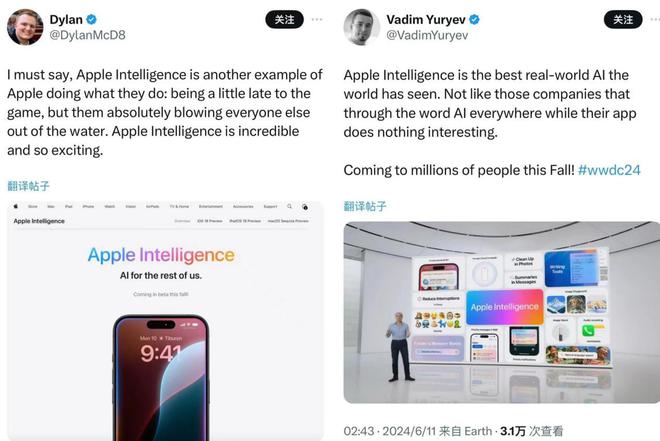Click the Apple logo in embedded navbar
This screenshot has height=441, width=660.
16,206
